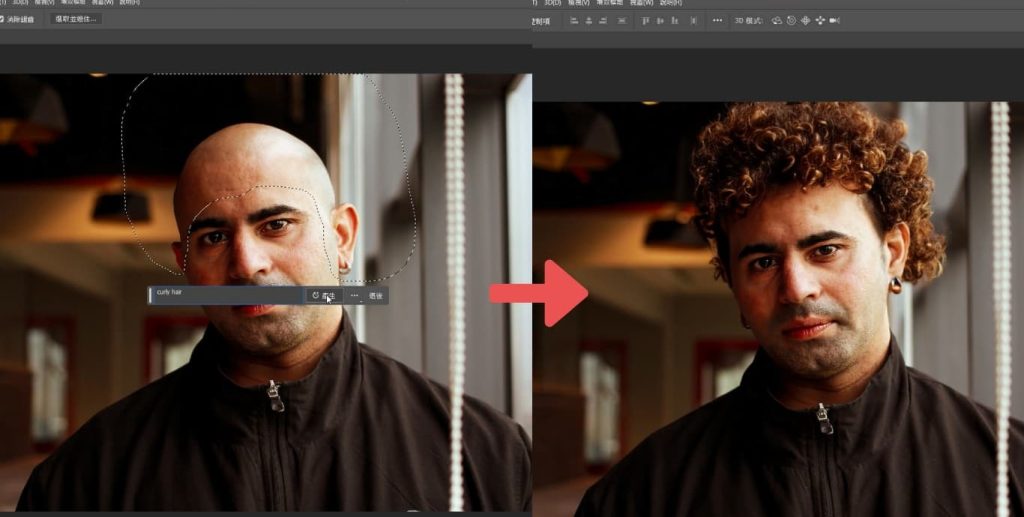Click the align vertical centers icon in the right toolbar
The image size is (1024, 517).
click(660, 21)
